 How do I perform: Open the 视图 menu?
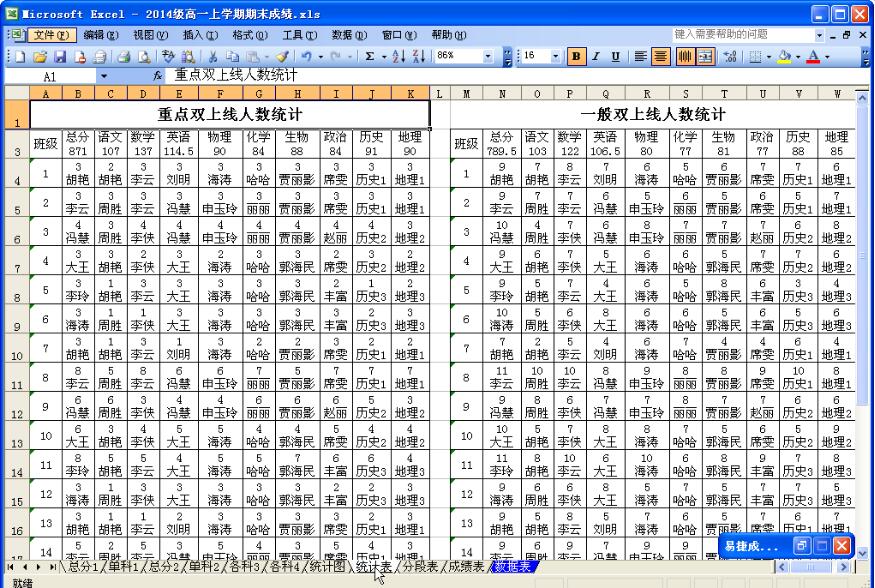coord(151,35)
